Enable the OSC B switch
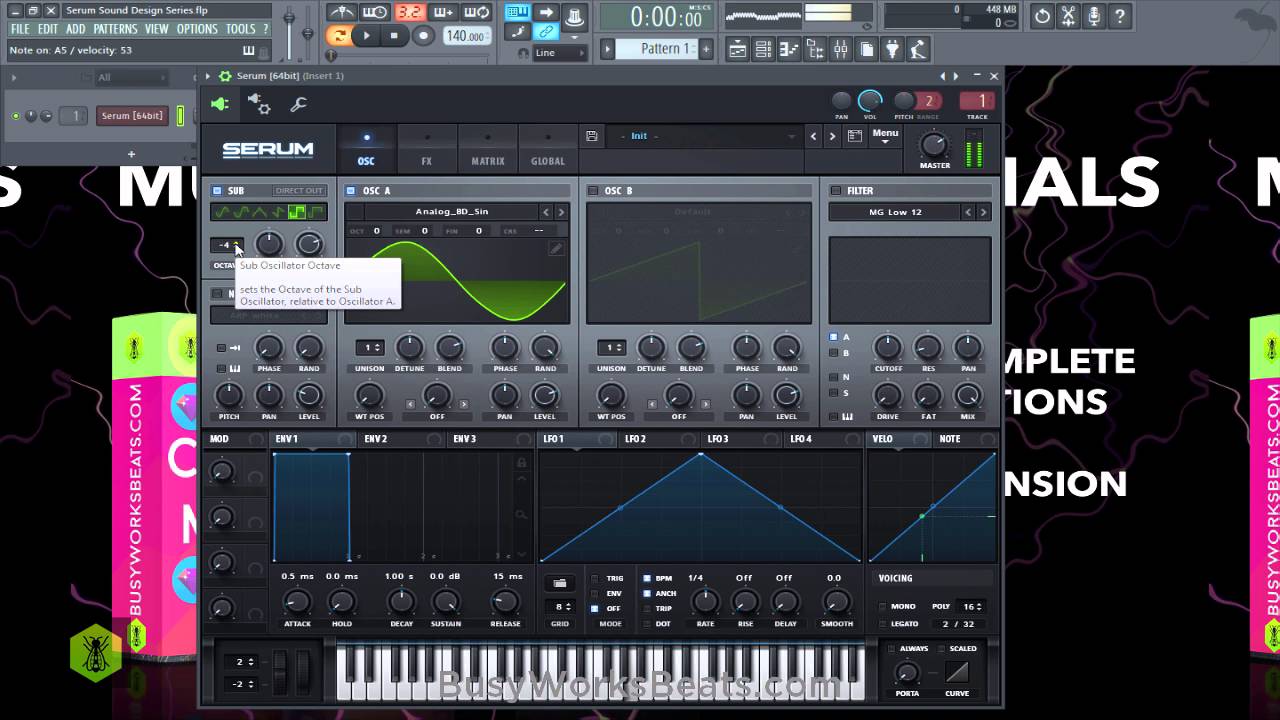The width and height of the screenshot is (1280, 720). pyautogui.click(x=593, y=190)
